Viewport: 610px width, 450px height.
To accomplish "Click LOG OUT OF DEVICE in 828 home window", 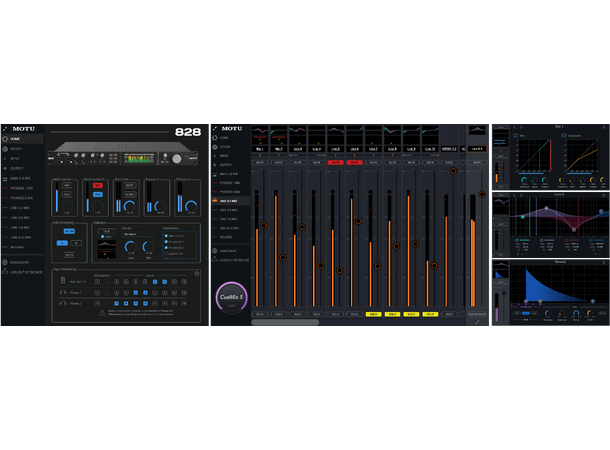I will 26,272.
